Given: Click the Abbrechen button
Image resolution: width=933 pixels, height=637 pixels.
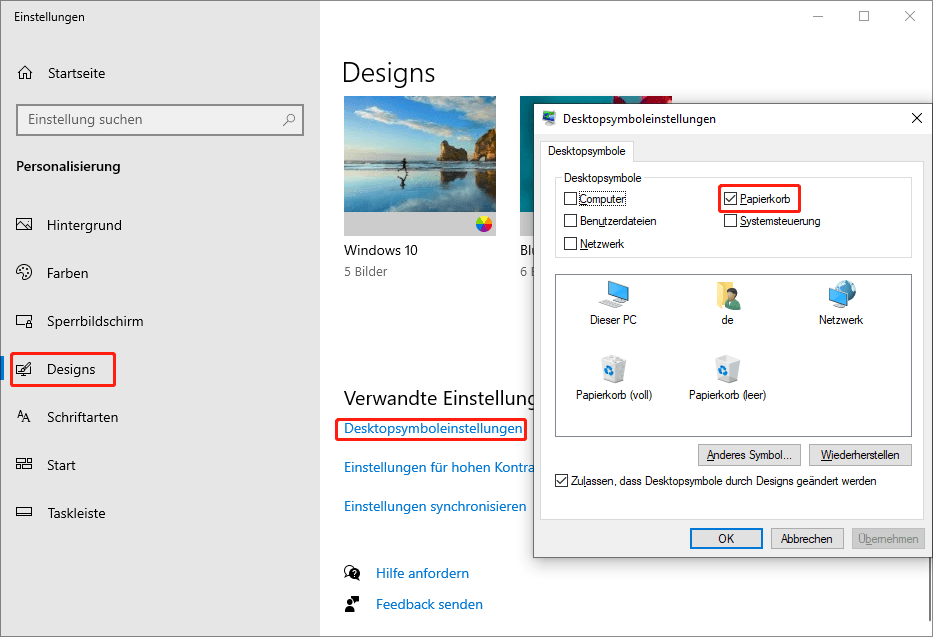Looking at the screenshot, I should pyautogui.click(x=807, y=538).
